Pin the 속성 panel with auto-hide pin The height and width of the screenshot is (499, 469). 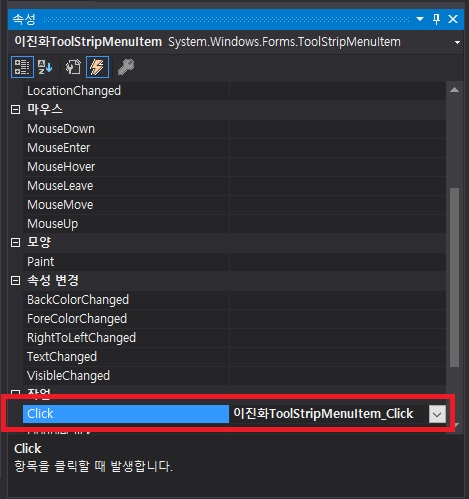(x=436, y=19)
